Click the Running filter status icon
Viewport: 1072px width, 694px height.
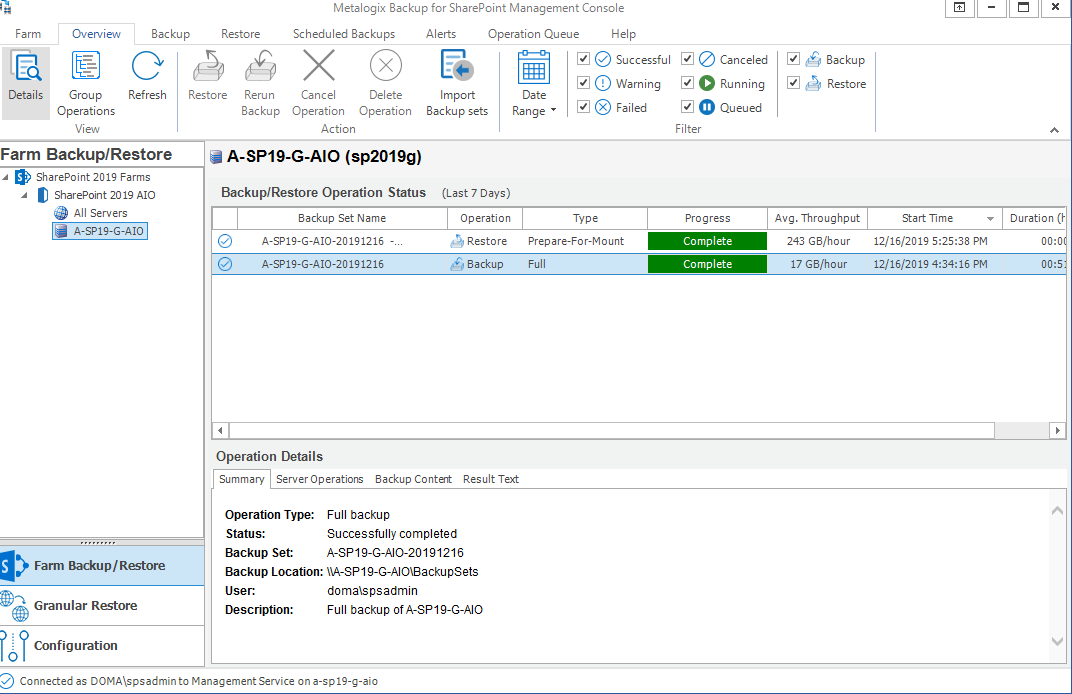[707, 83]
